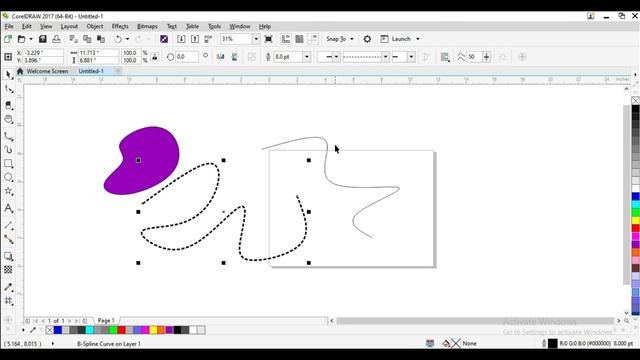
Task: Open the File menu
Action: click(9, 26)
